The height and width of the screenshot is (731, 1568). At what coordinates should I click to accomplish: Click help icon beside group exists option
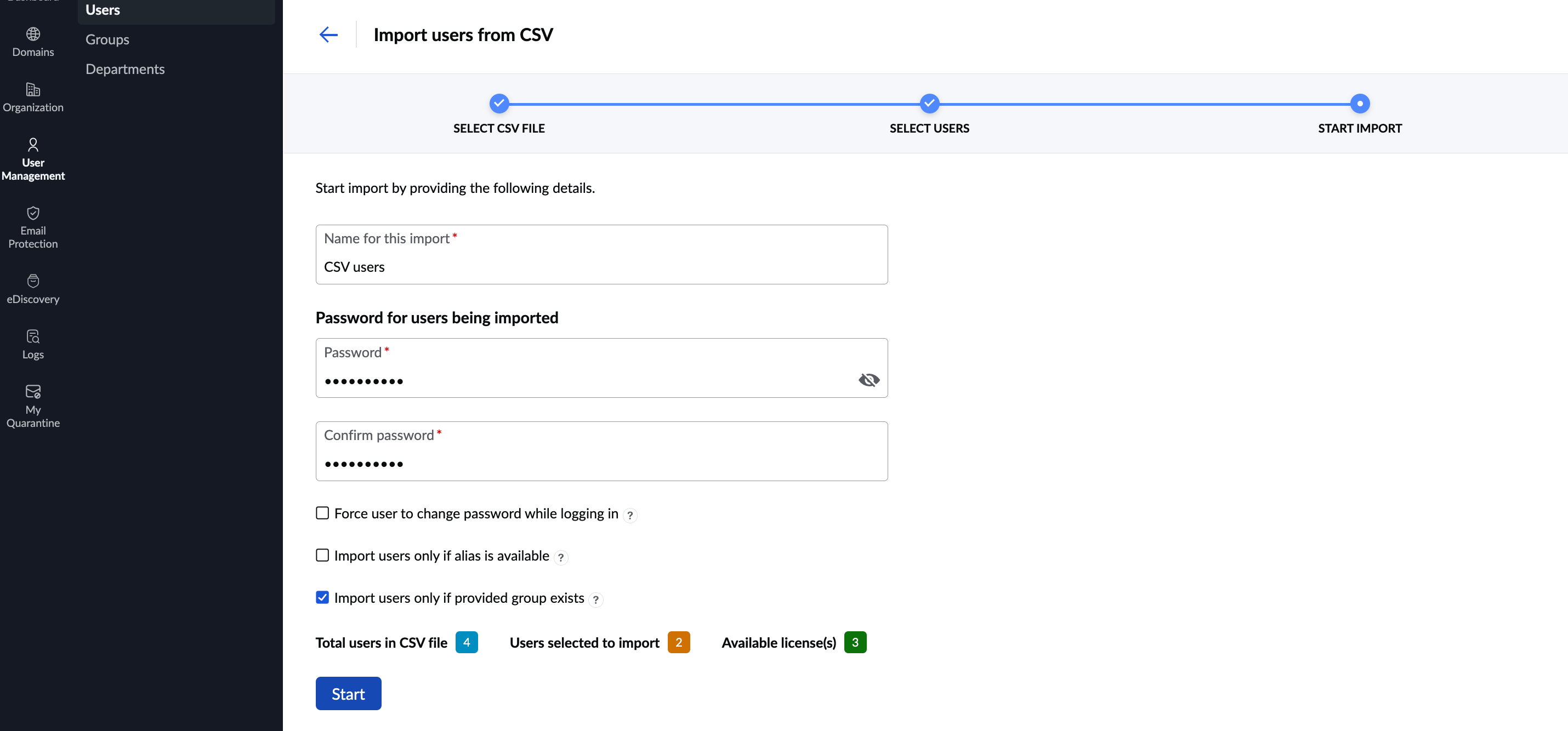(x=595, y=599)
